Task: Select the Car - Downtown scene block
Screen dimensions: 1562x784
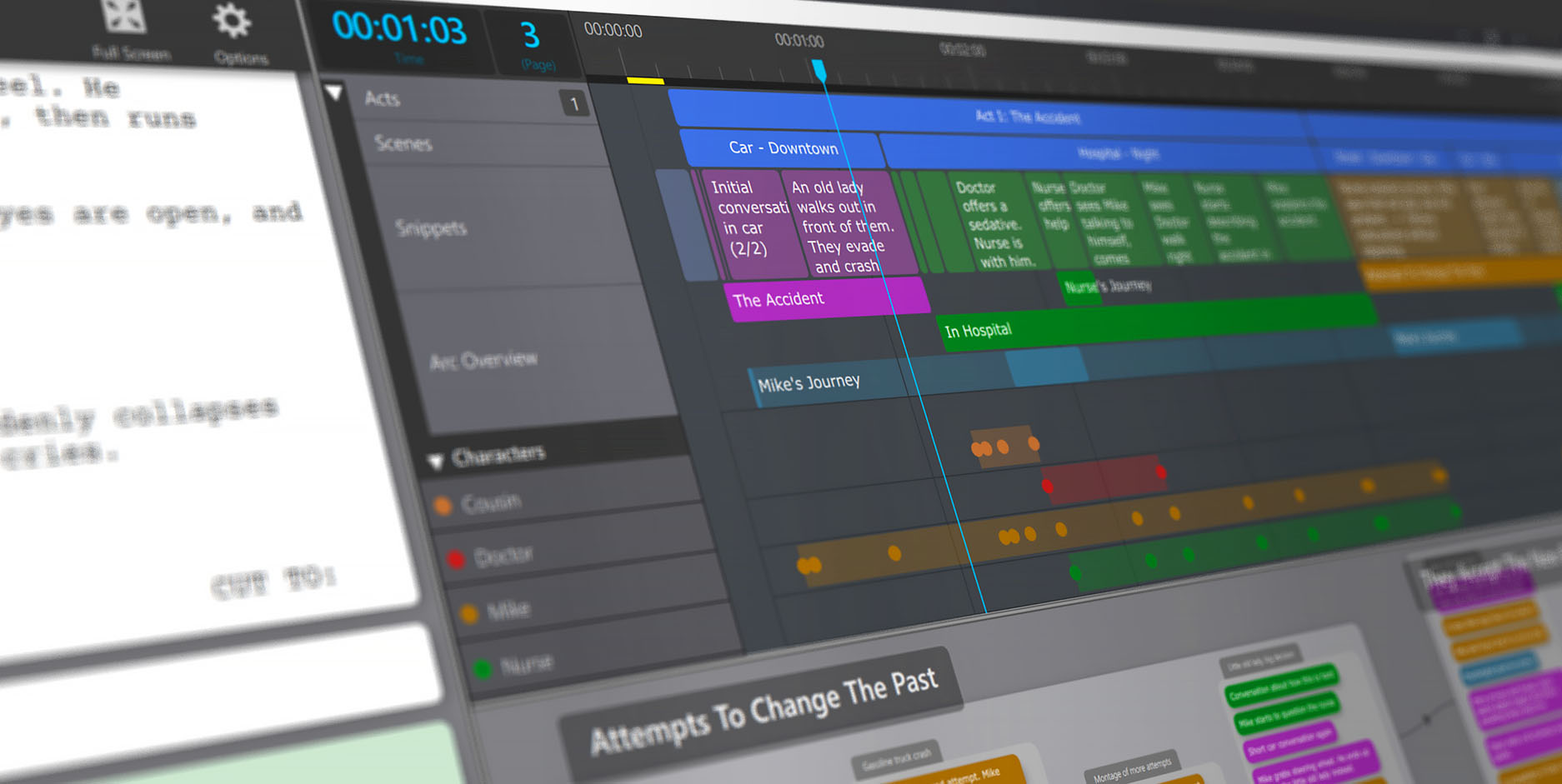Action: point(783,148)
